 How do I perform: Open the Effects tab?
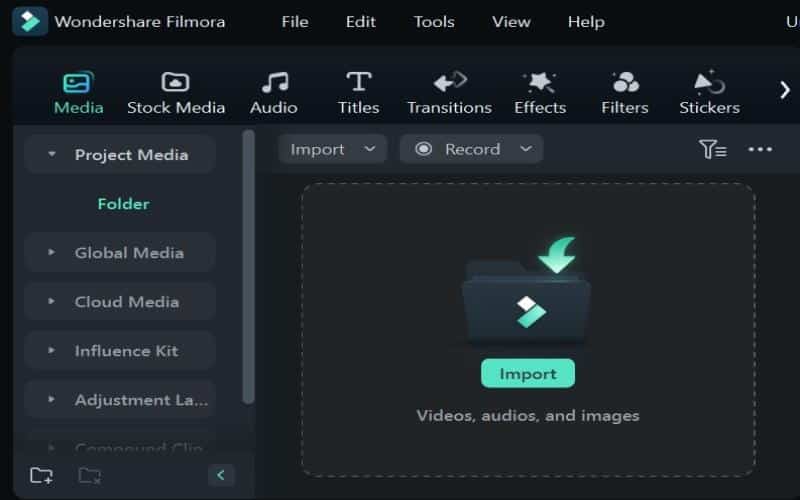click(540, 93)
